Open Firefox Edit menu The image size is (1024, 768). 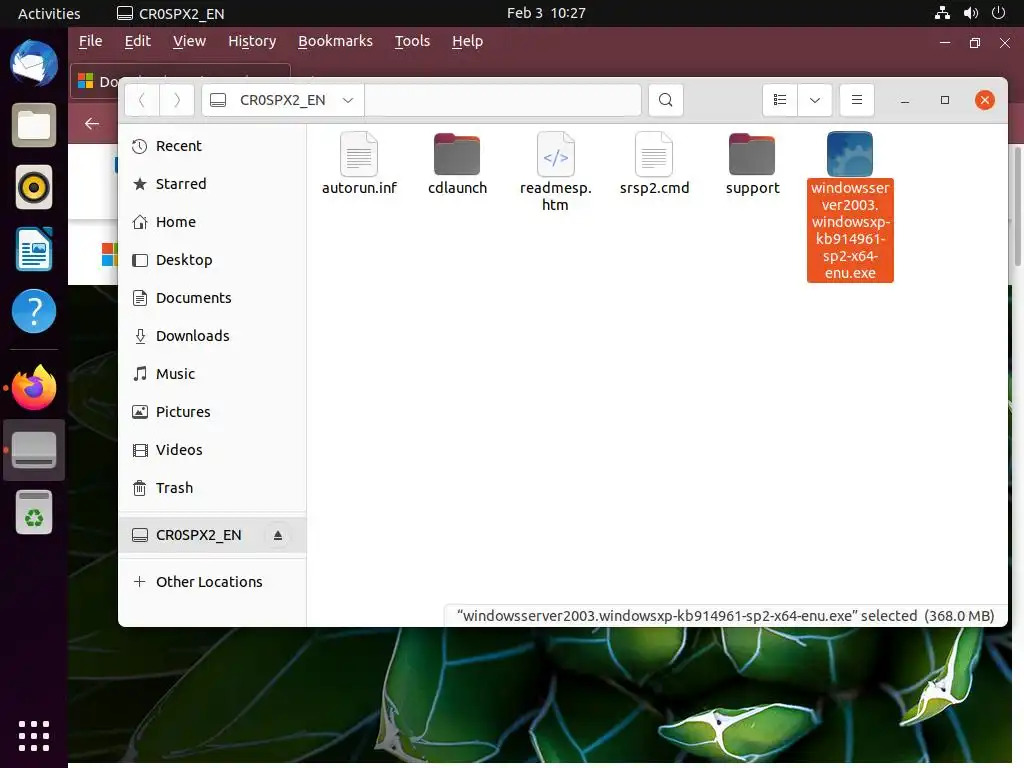pyautogui.click(x=138, y=41)
